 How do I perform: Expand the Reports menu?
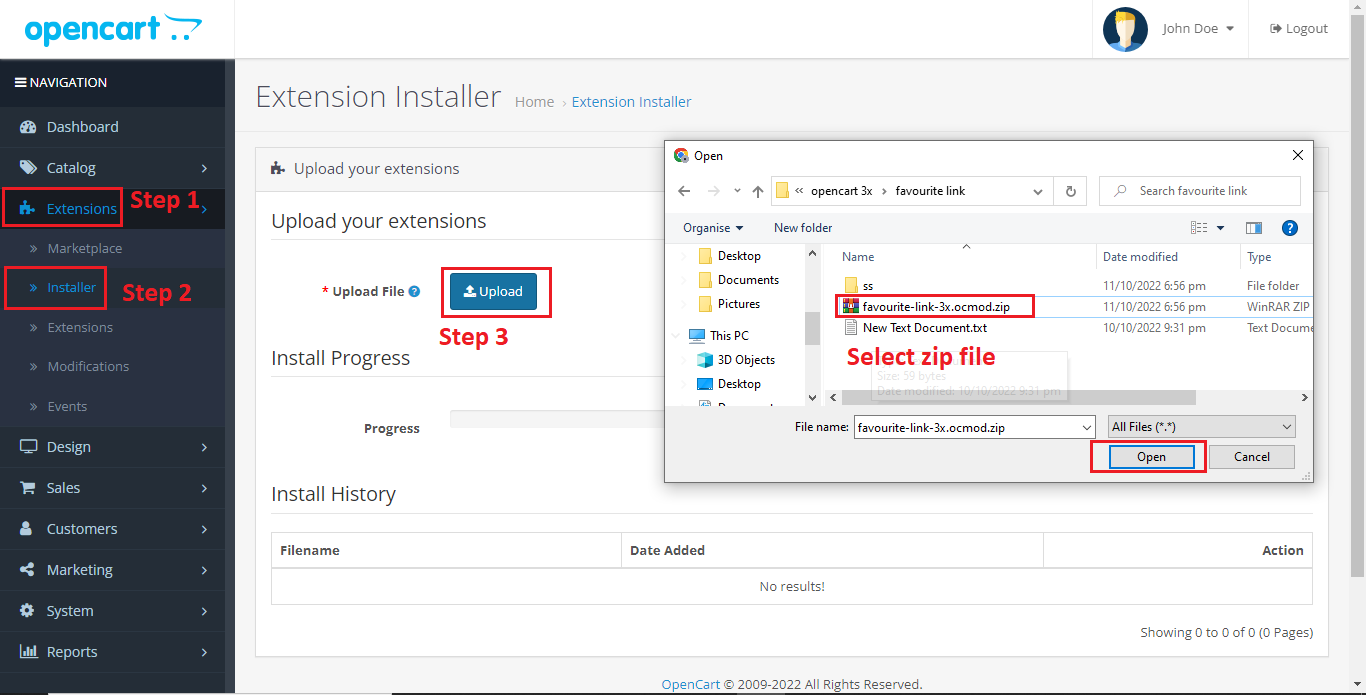(112, 652)
